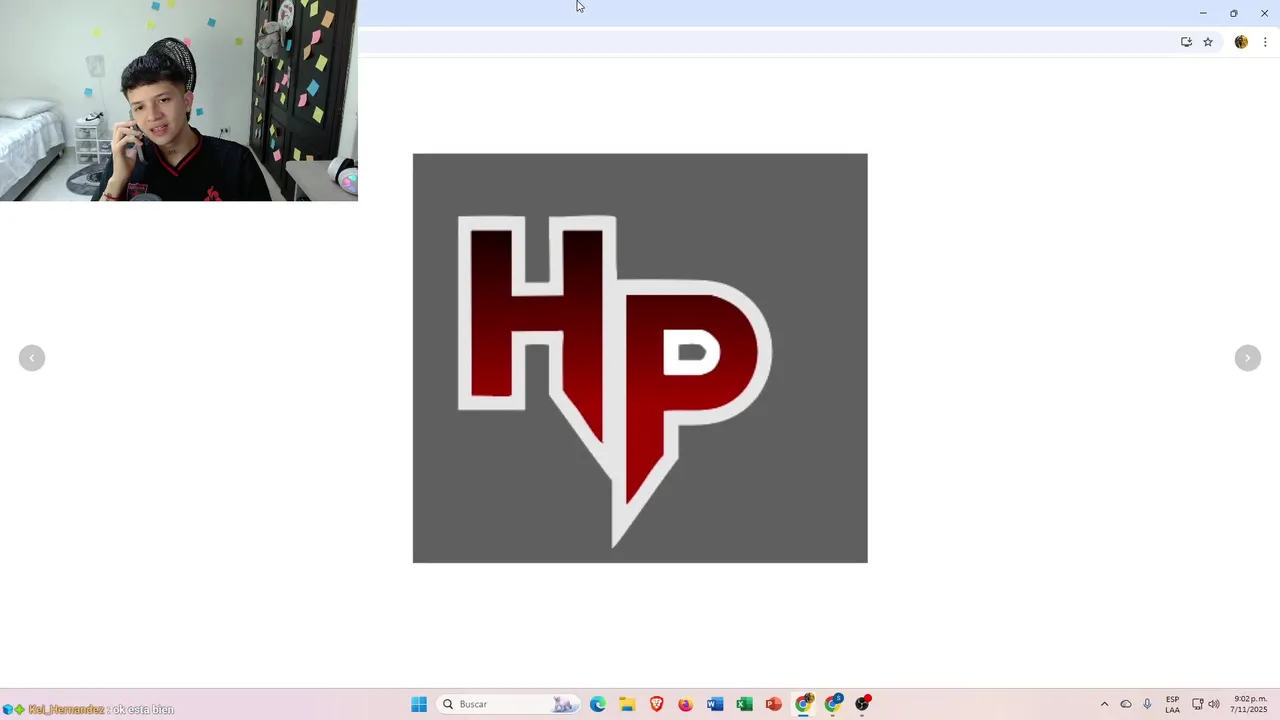This screenshot has width=1280, height=720.
Task: Open Microsoft Word from the taskbar
Action: coord(715,704)
